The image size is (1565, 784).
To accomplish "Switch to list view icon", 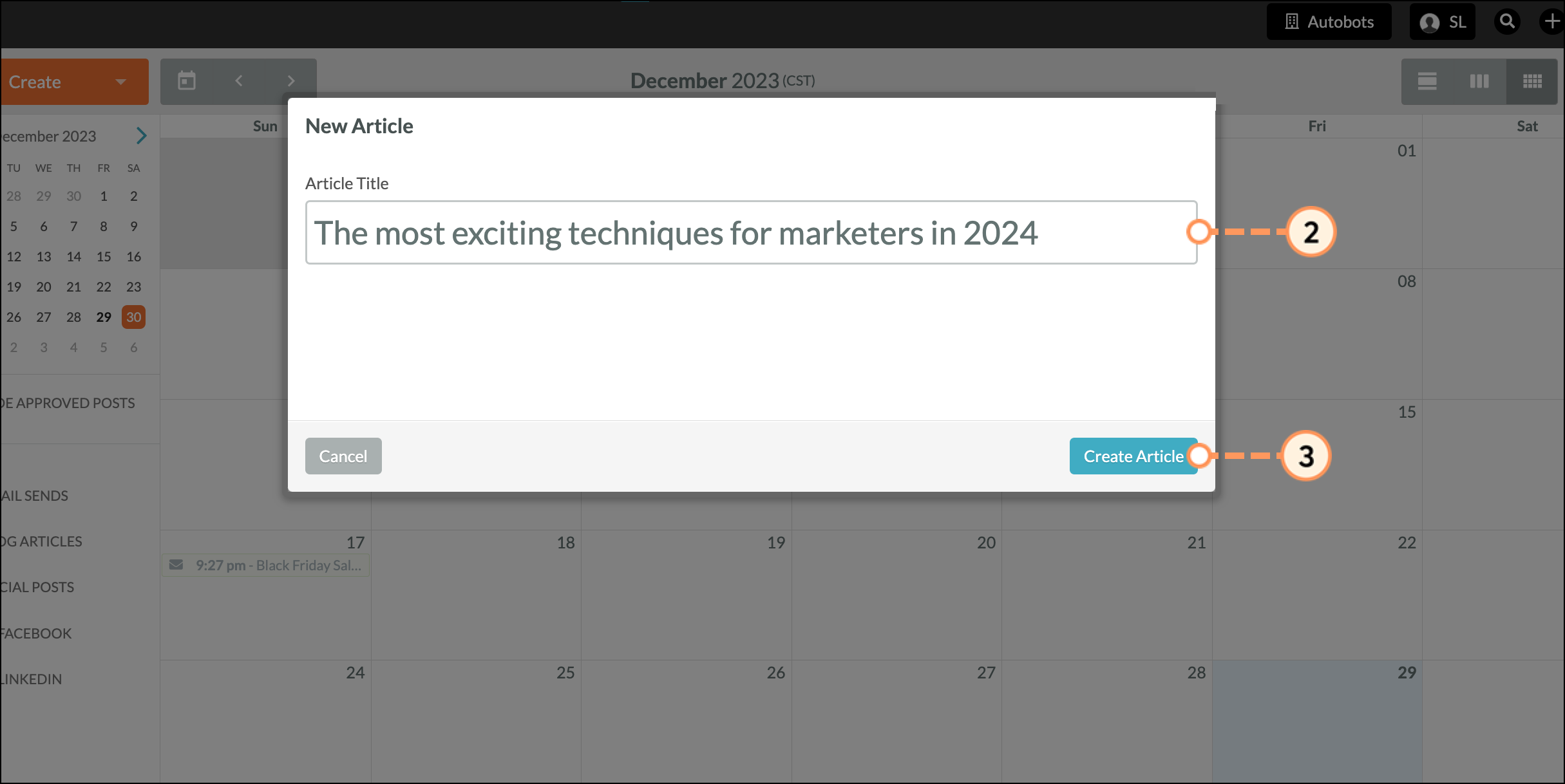I will tap(1427, 81).
